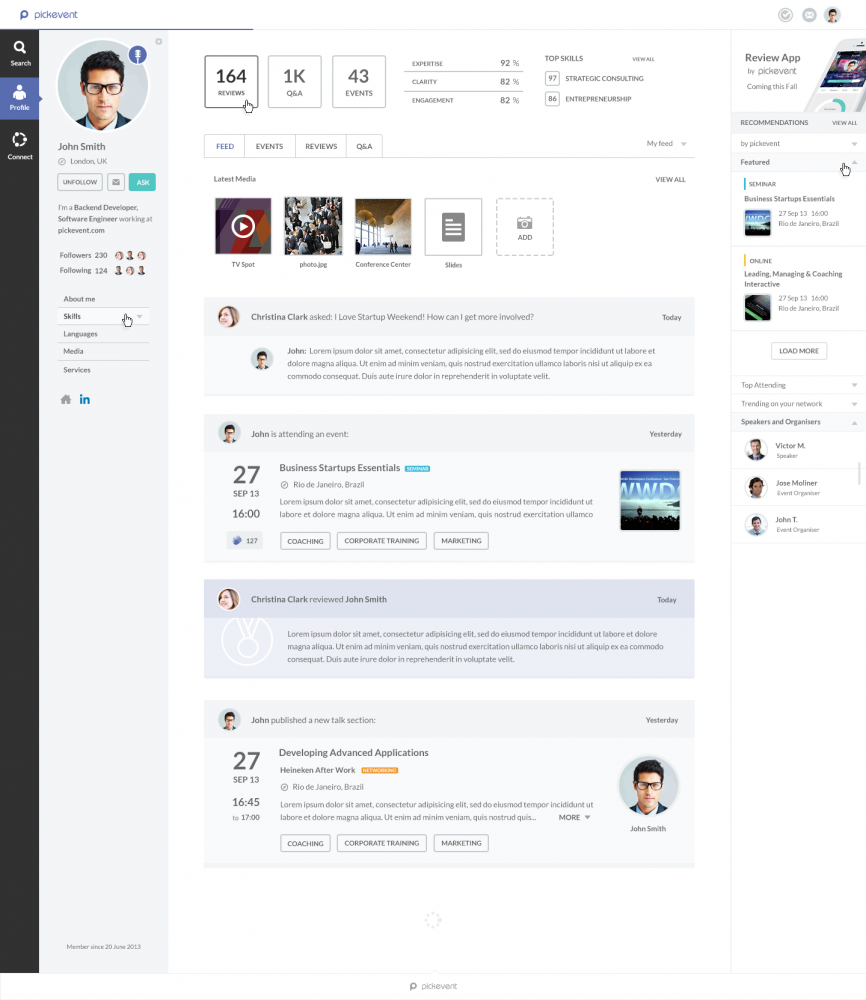Open Search from the left sidebar
The width and height of the screenshot is (866, 1000).
pyautogui.click(x=20, y=53)
